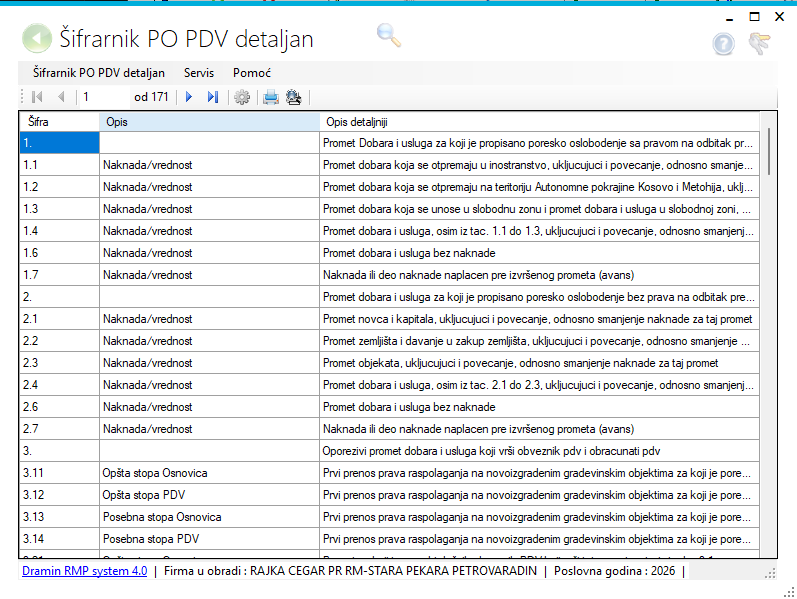Click the avans description in row 1.7
Screen dimensions: 797x599
click(479, 275)
